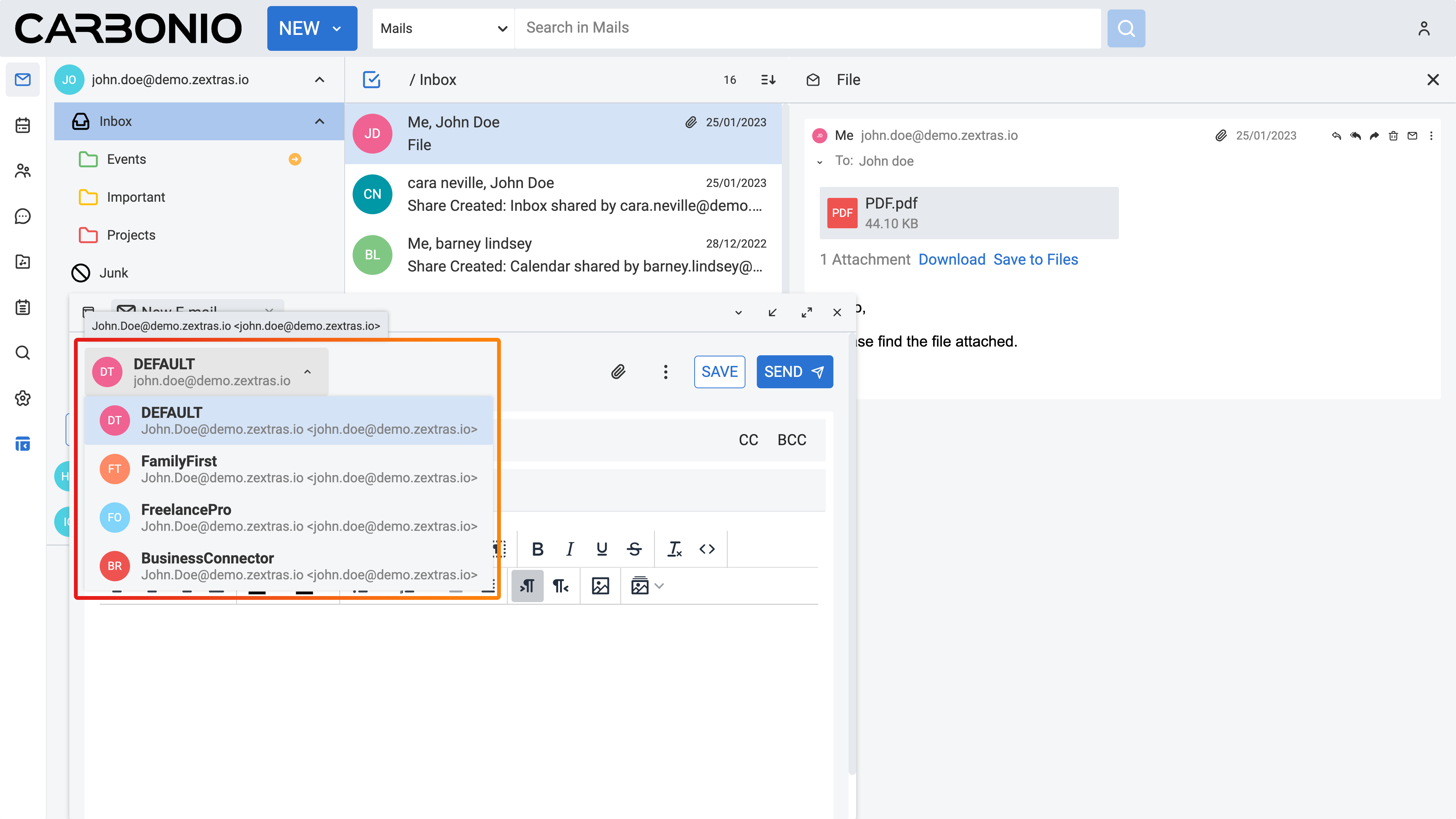Open the Contacts app icon in the sidebar
The width and height of the screenshot is (1456, 819).
click(23, 171)
